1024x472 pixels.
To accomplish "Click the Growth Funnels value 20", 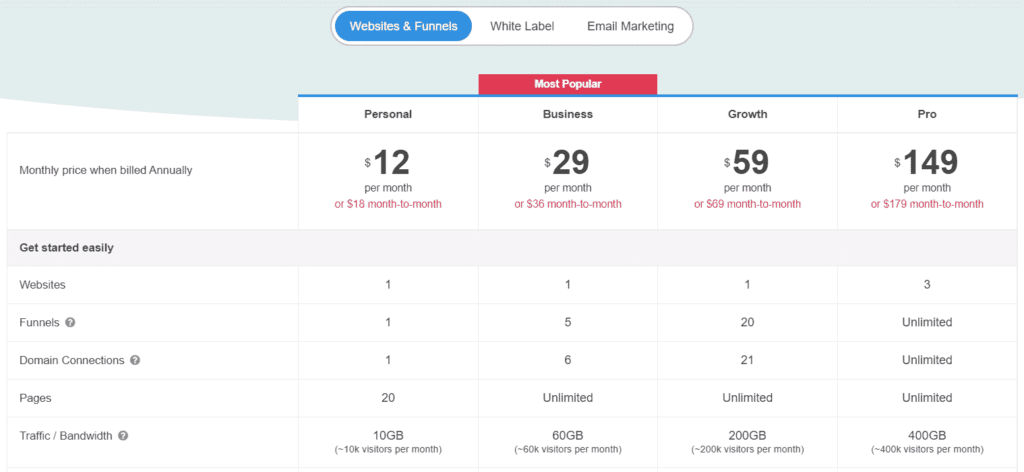I will (747, 323).
